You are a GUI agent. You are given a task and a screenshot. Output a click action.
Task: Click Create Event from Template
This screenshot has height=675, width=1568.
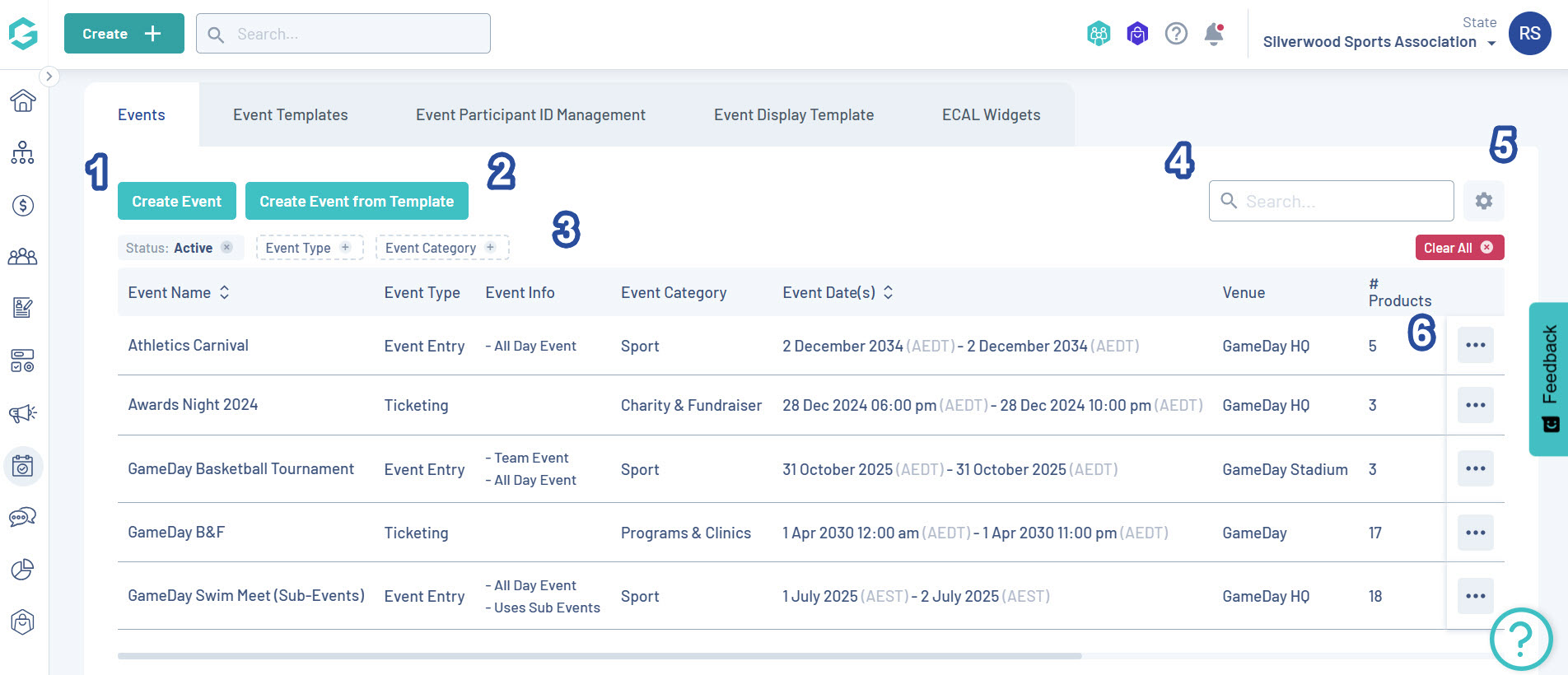[x=357, y=201]
